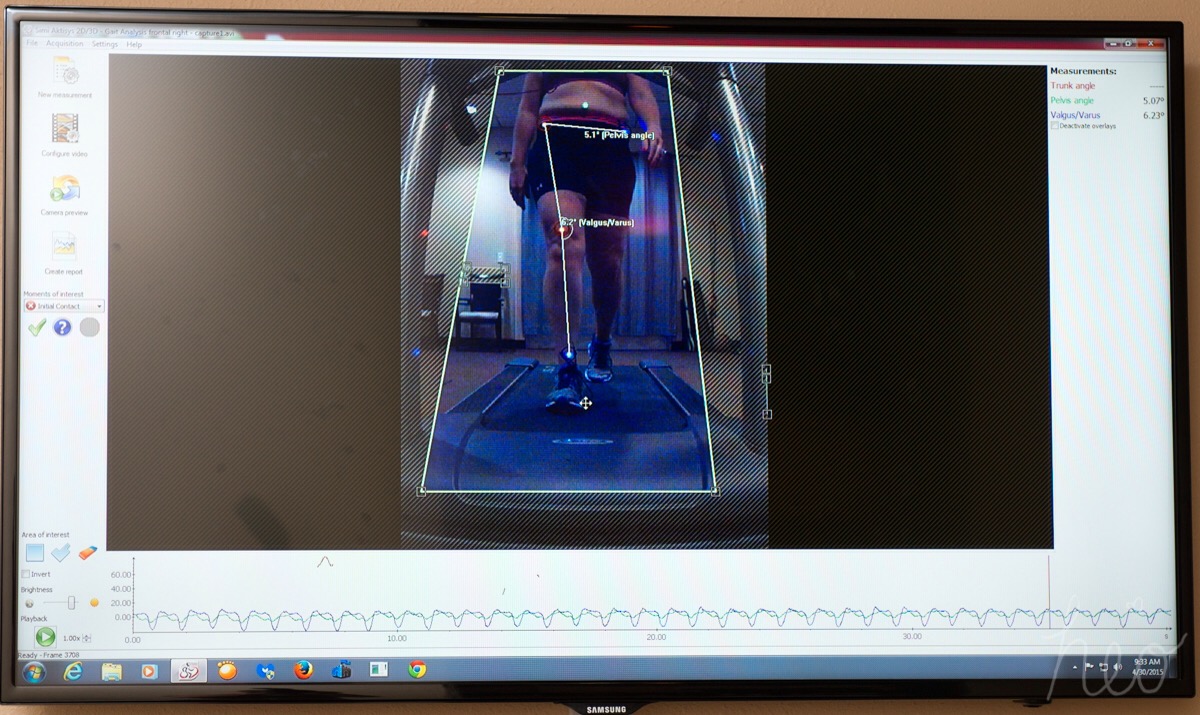Click the New measurement icon
1200x715 pixels.
tap(65, 72)
